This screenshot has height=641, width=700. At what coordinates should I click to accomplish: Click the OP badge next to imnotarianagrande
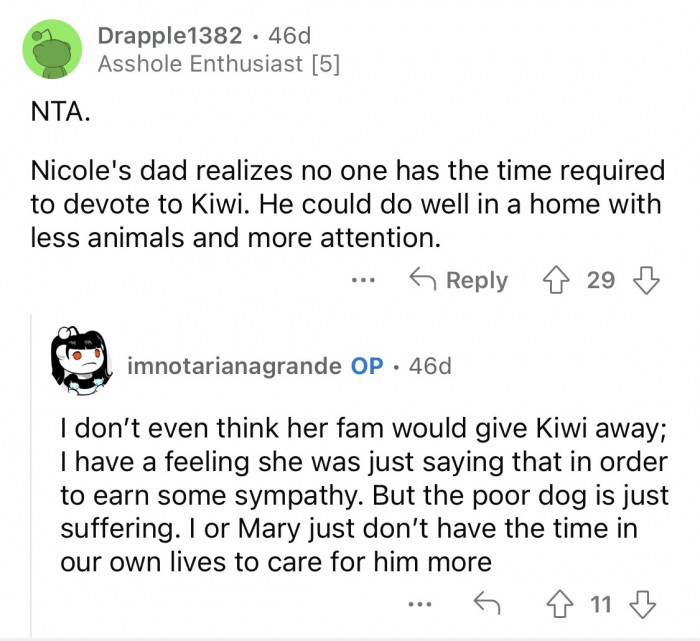pos(367,366)
